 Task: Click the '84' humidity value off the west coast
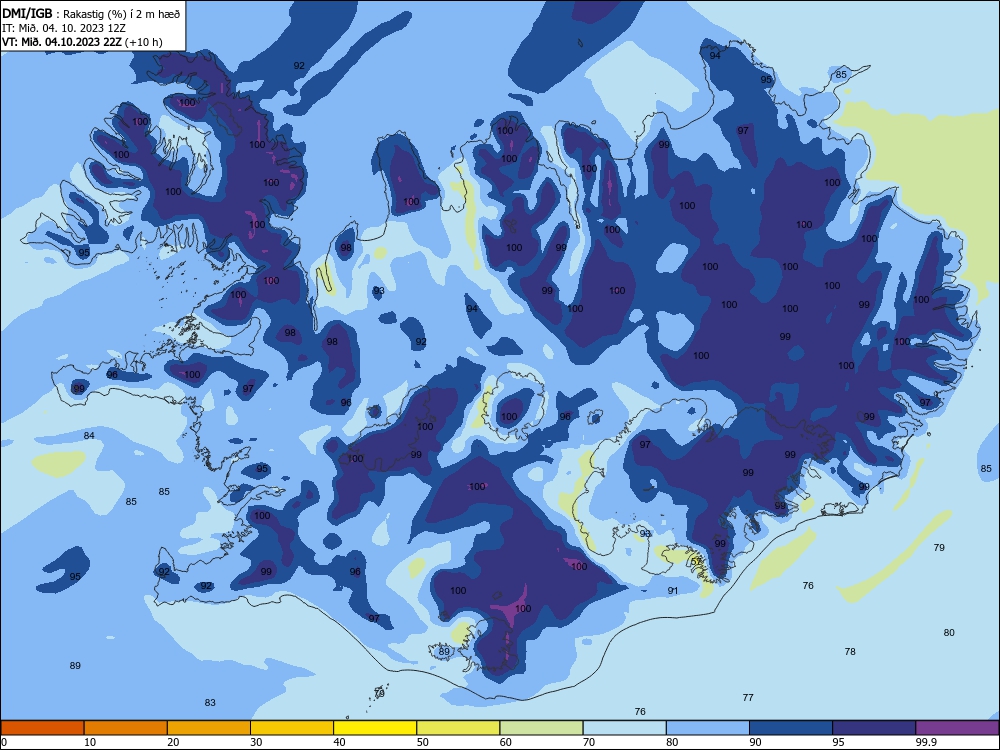point(89,436)
